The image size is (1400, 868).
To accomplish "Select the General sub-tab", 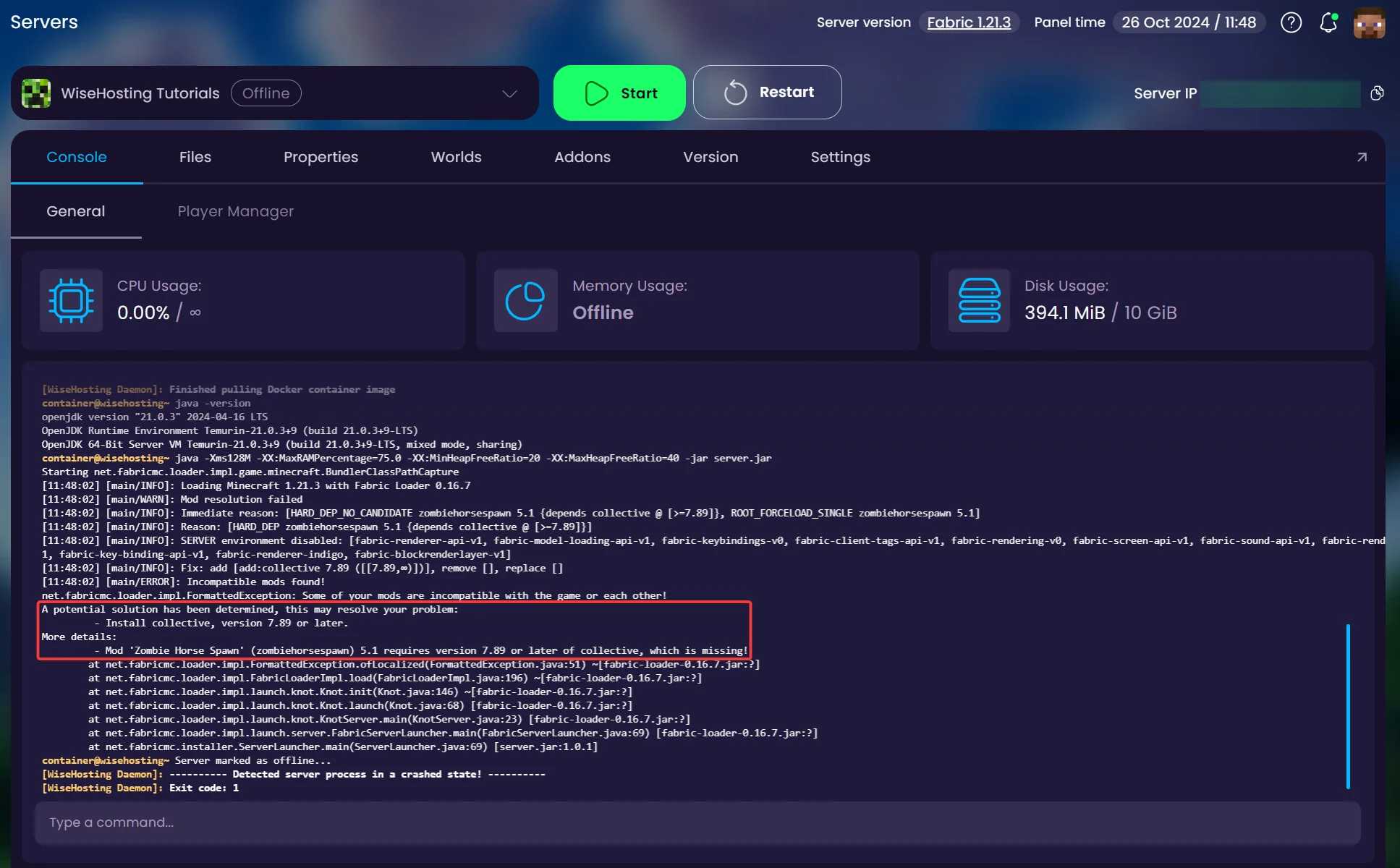I will coord(76,211).
